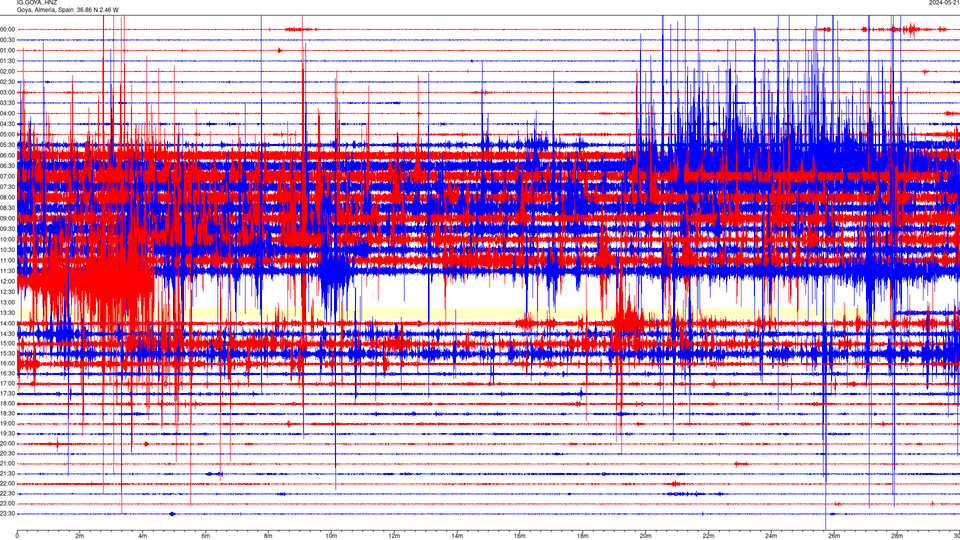Select the 13:00 row time label
Image resolution: width=960 pixels, height=540 pixels.
coord(8,302)
